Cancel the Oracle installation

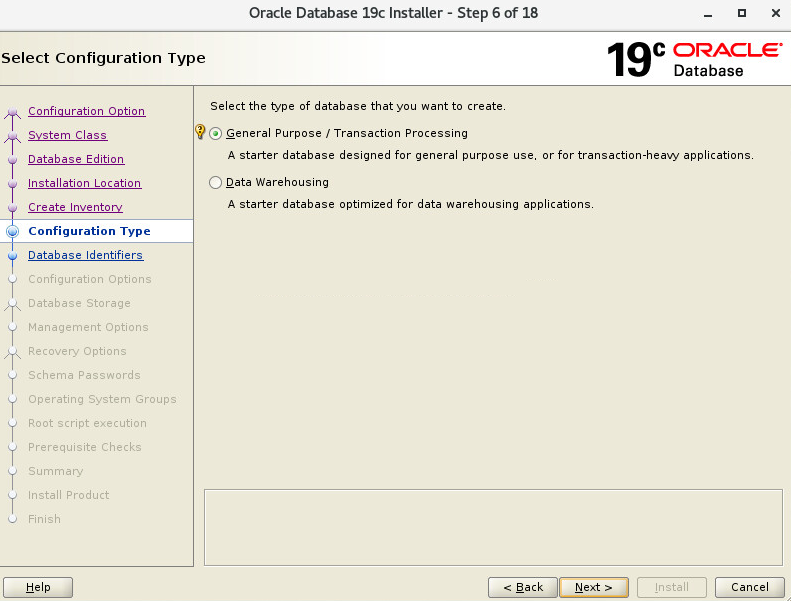[x=750, y=587]
